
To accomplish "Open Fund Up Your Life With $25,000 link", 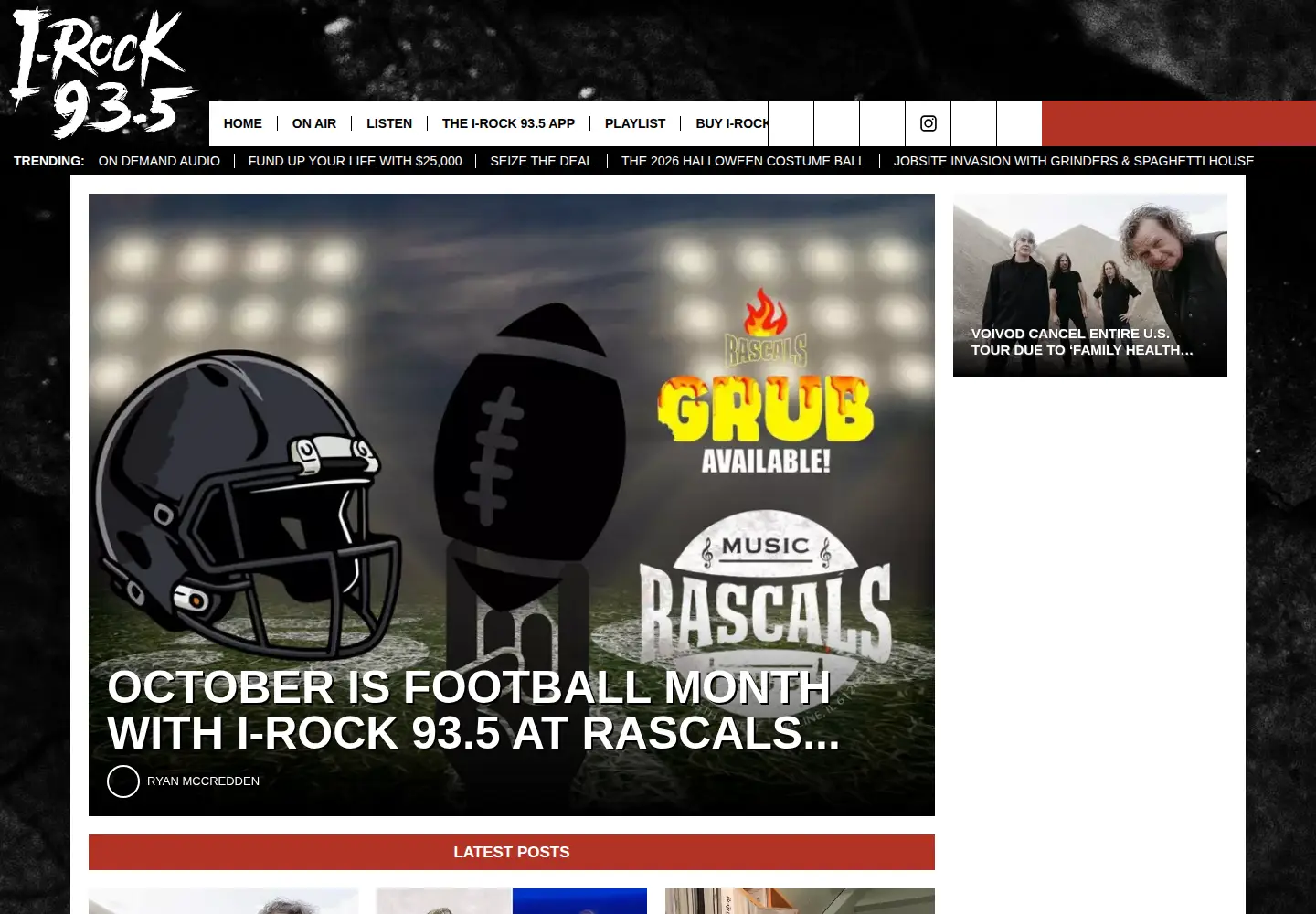I will point(355,161).
